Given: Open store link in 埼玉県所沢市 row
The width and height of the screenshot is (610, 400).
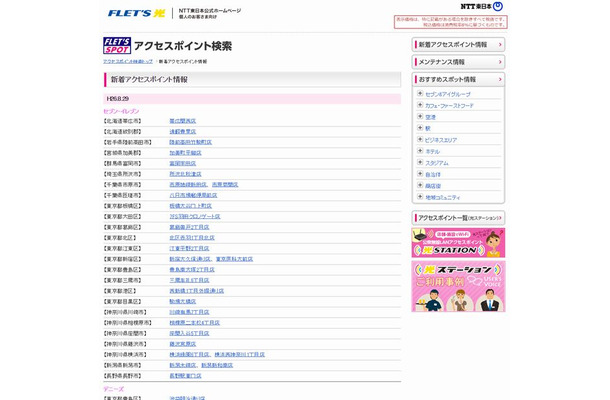Looking at the screenshot, I should [x=185, y=174].
